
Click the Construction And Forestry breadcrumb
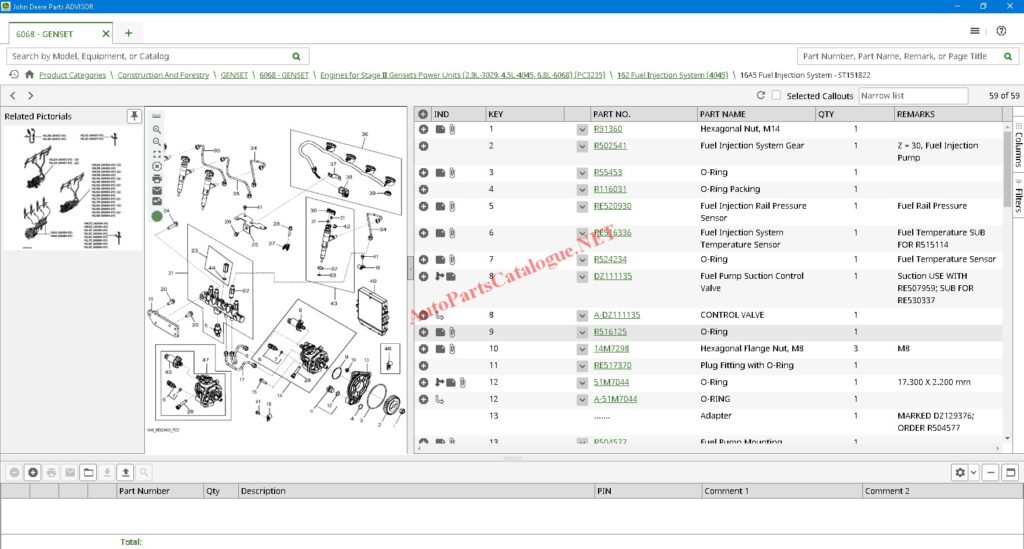(x=163, y=75)
